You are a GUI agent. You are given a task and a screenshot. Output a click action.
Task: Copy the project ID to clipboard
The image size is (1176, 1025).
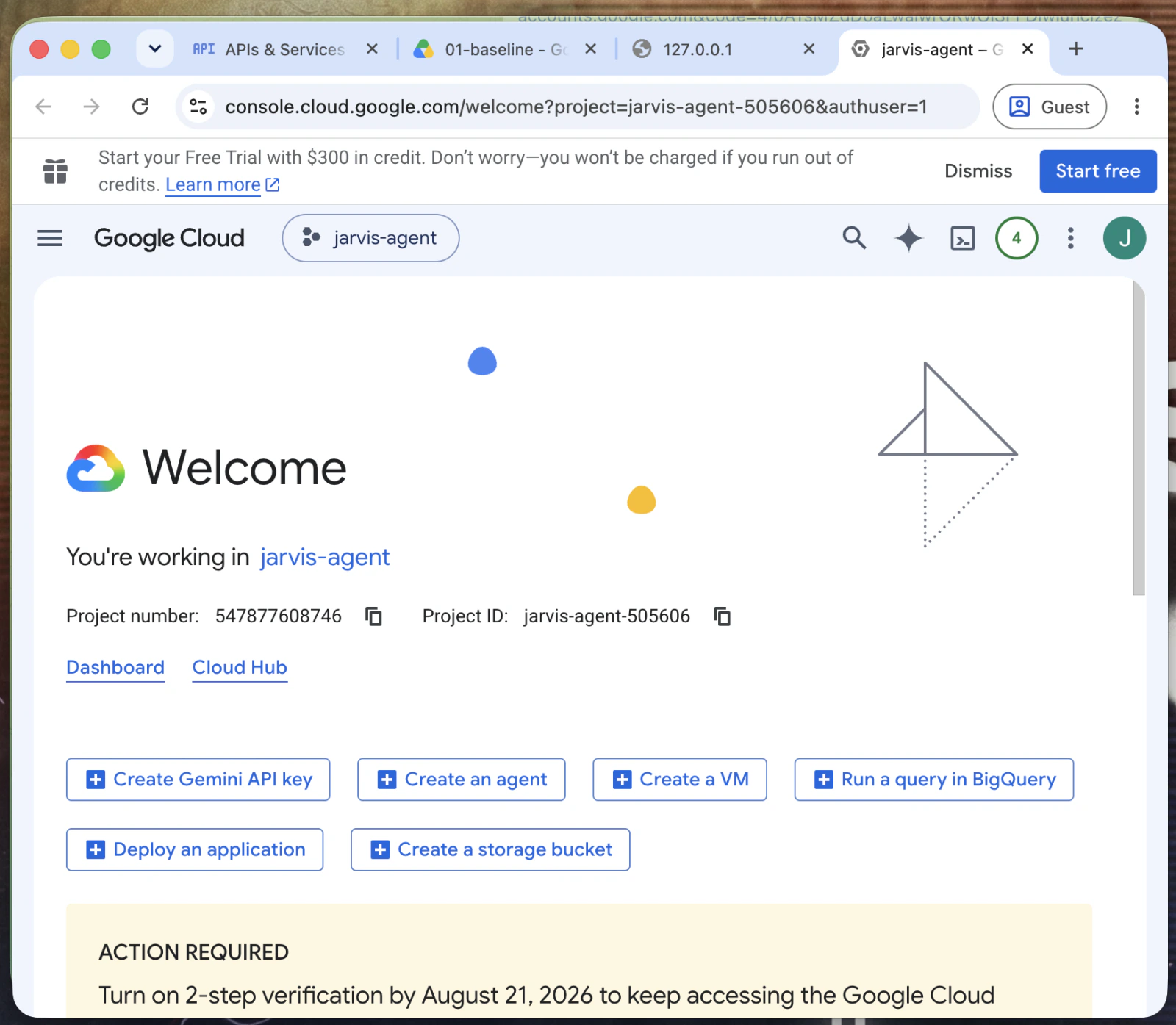click(723, 616)
